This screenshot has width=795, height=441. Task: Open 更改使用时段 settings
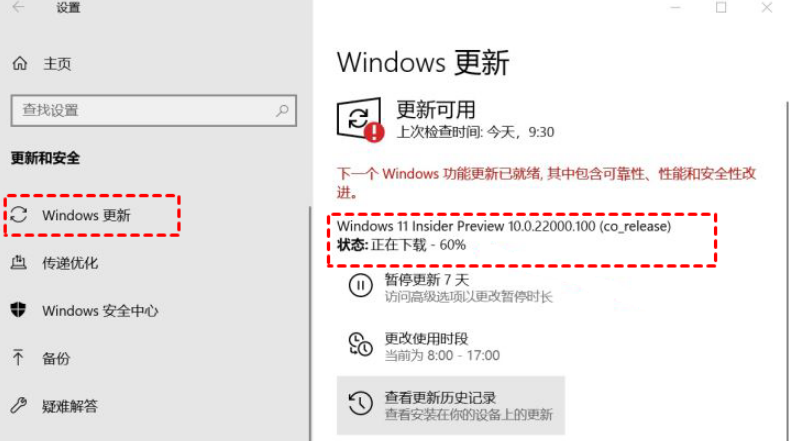426,339
